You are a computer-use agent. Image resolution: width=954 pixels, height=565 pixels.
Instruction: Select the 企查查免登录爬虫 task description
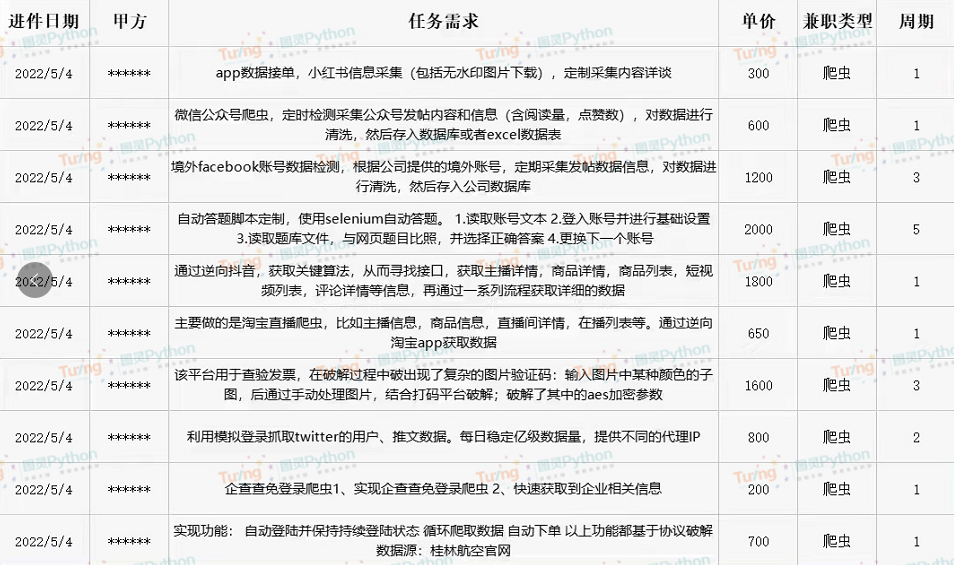click(444, 488)
